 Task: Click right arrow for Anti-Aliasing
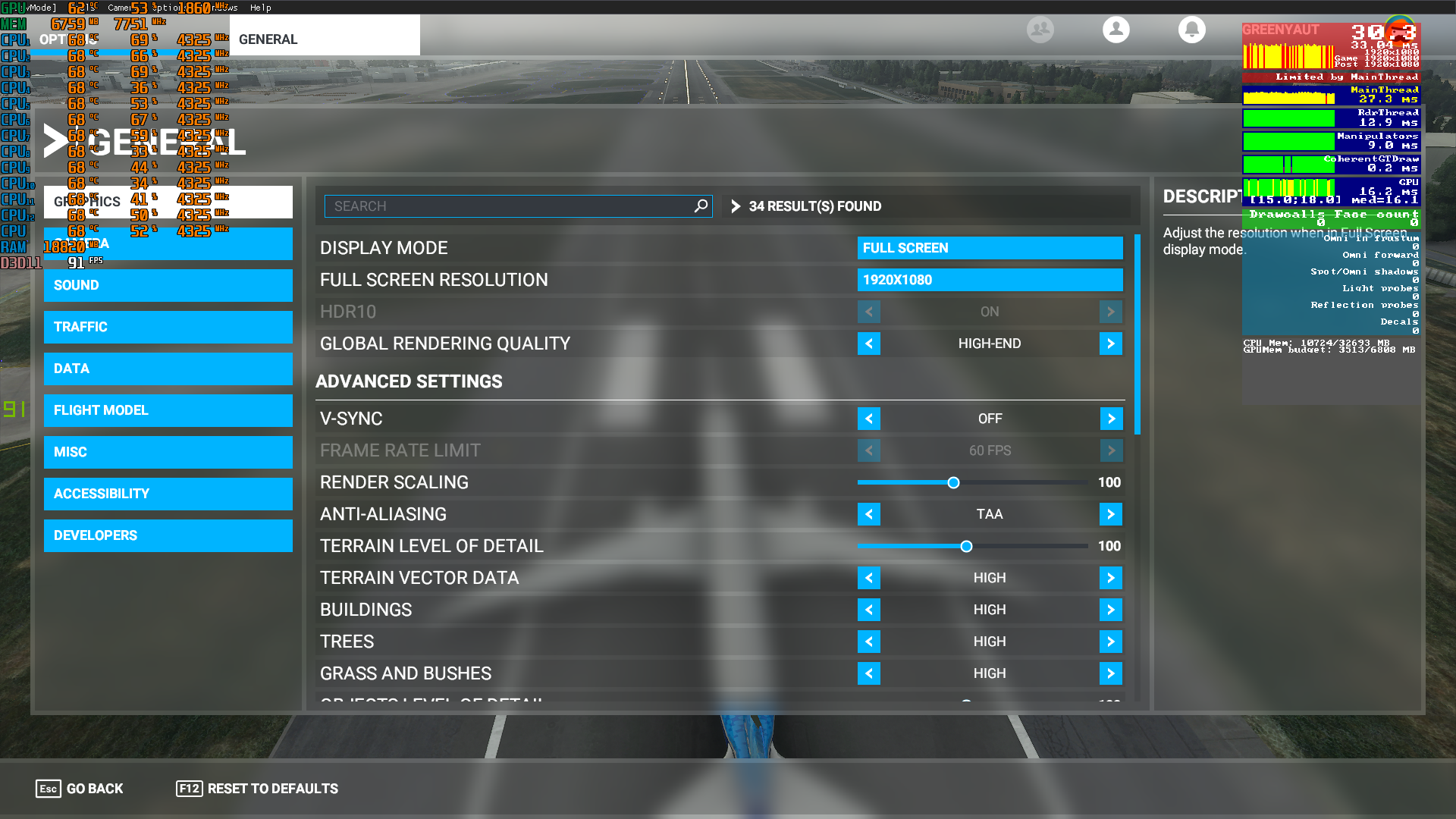pos(1110,514)
